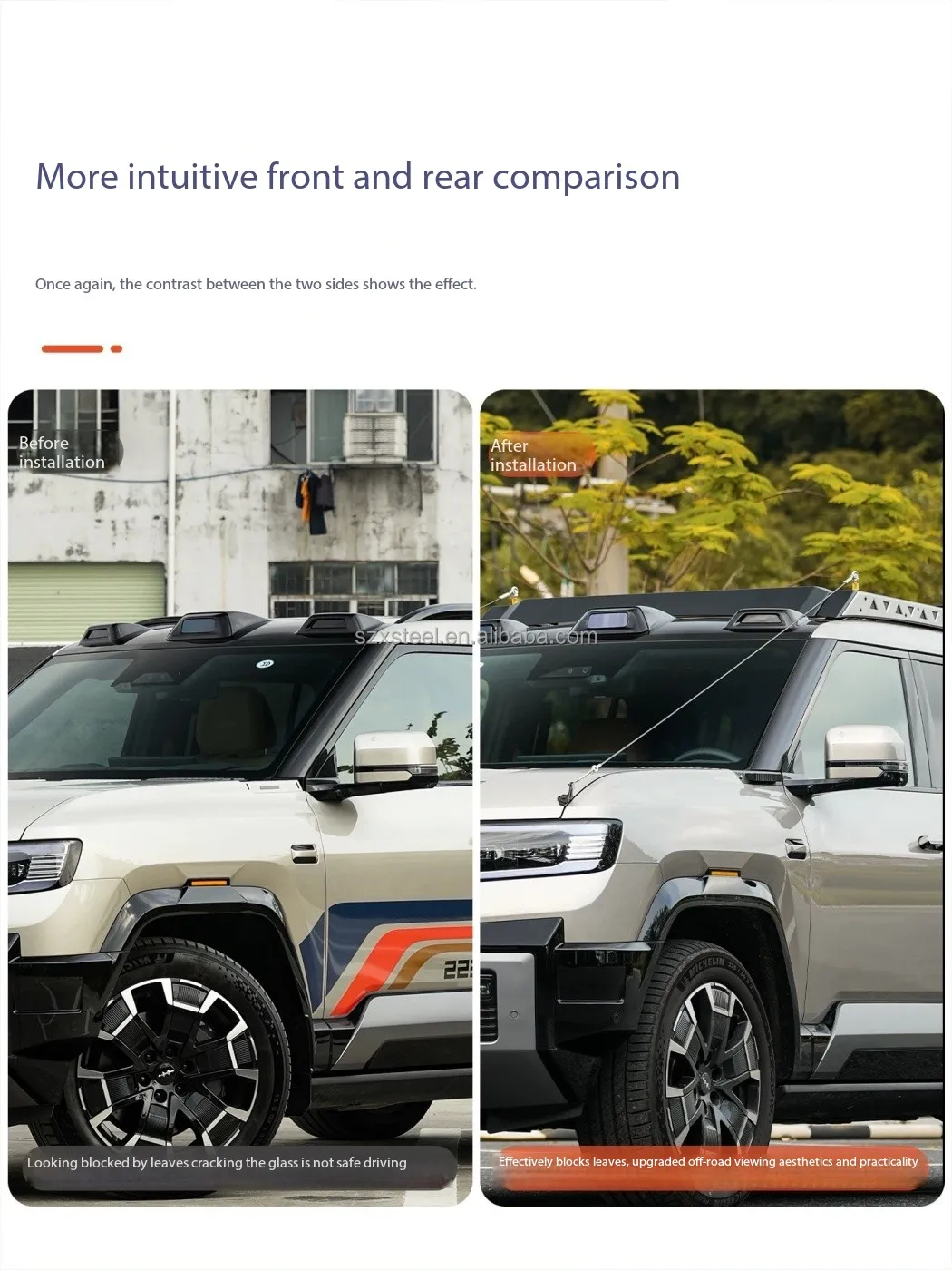Click the szxsteel alibaba.com watermark
This screenshot has height=1270, width=952.
(x=476, y=636)
